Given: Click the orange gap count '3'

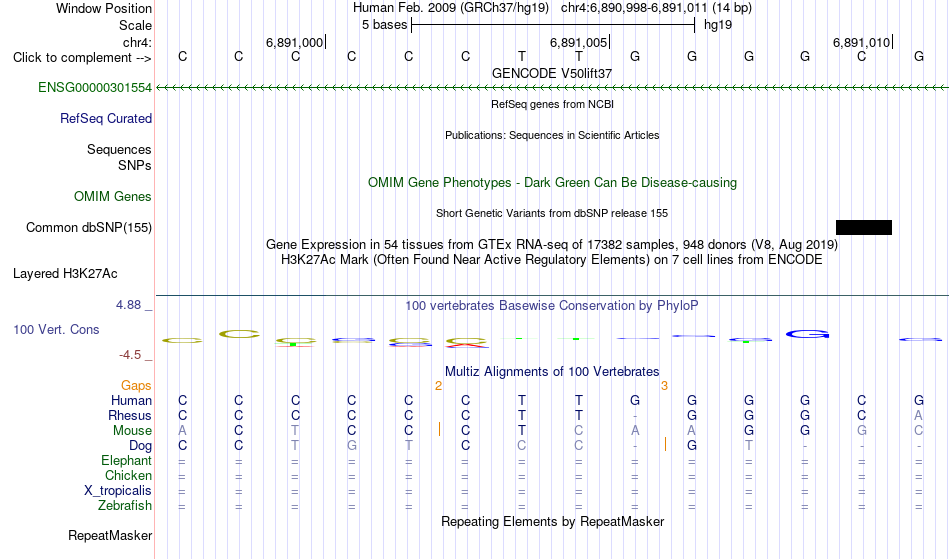Looking at the screenshot, I should (x=665, y=386).
